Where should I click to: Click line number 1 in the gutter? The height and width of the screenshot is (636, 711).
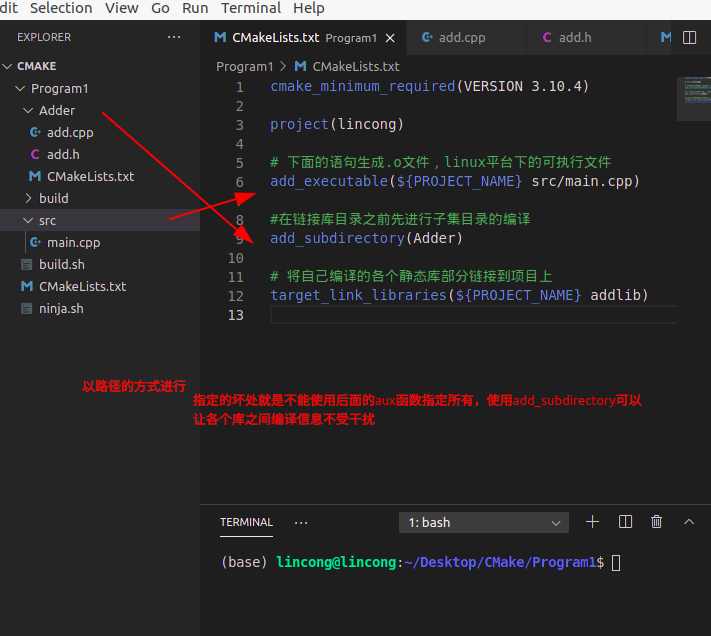coord(240,87)
